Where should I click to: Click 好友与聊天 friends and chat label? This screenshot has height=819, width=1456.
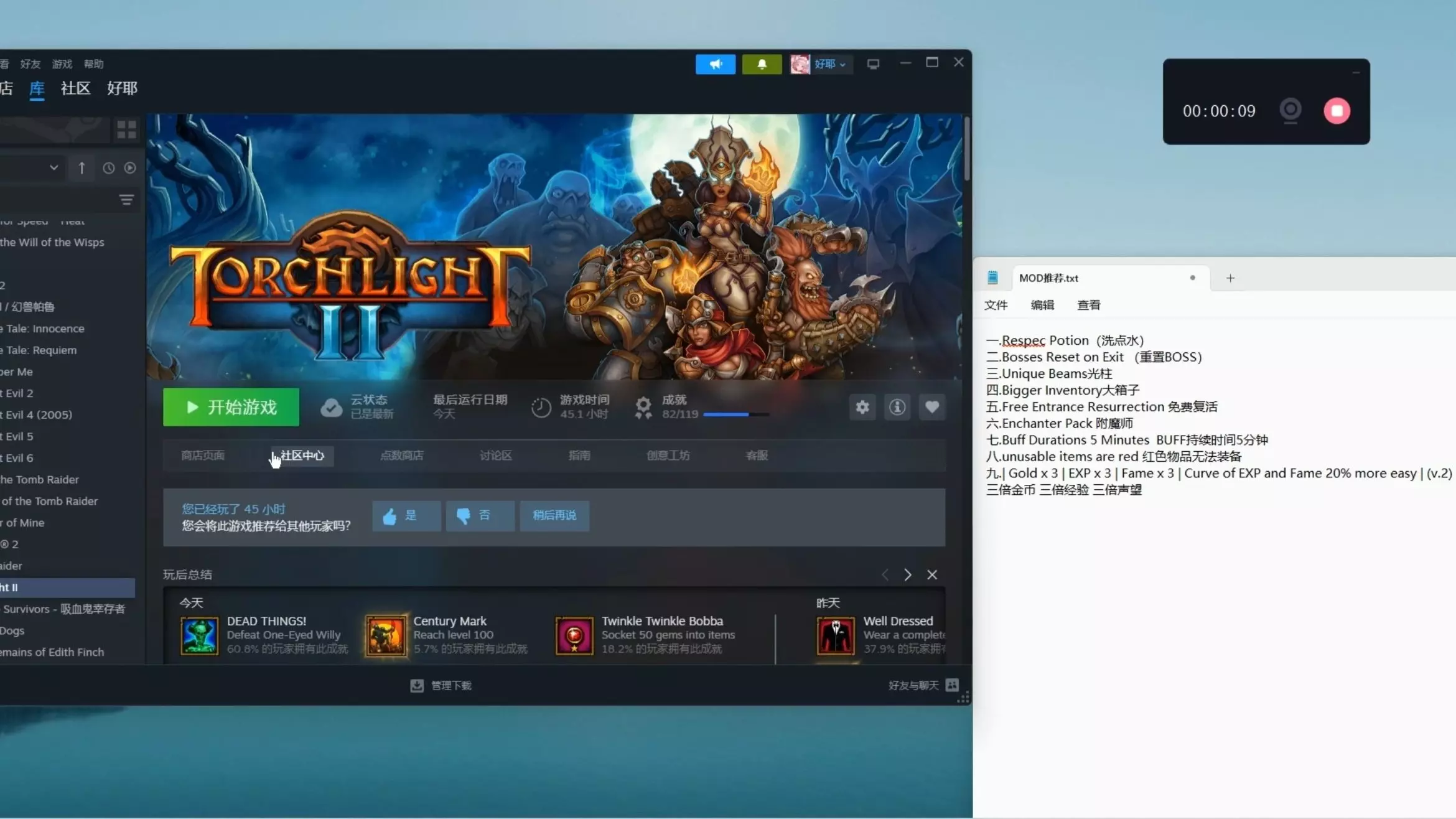[x=913, y=685]
